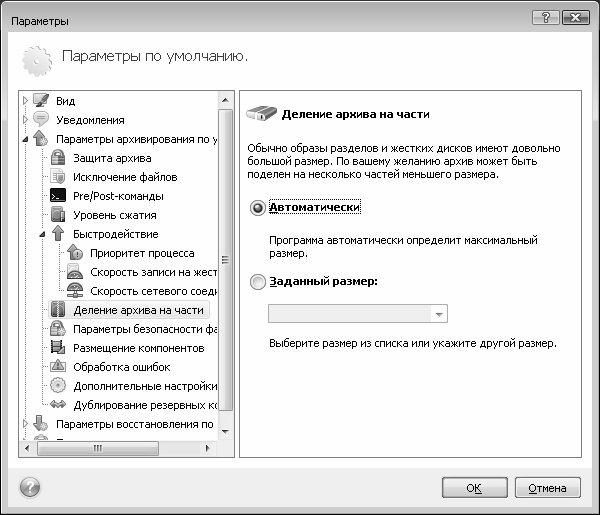600x515 pixels.
Task: Click the Отмена button
Action: [548, 488]
